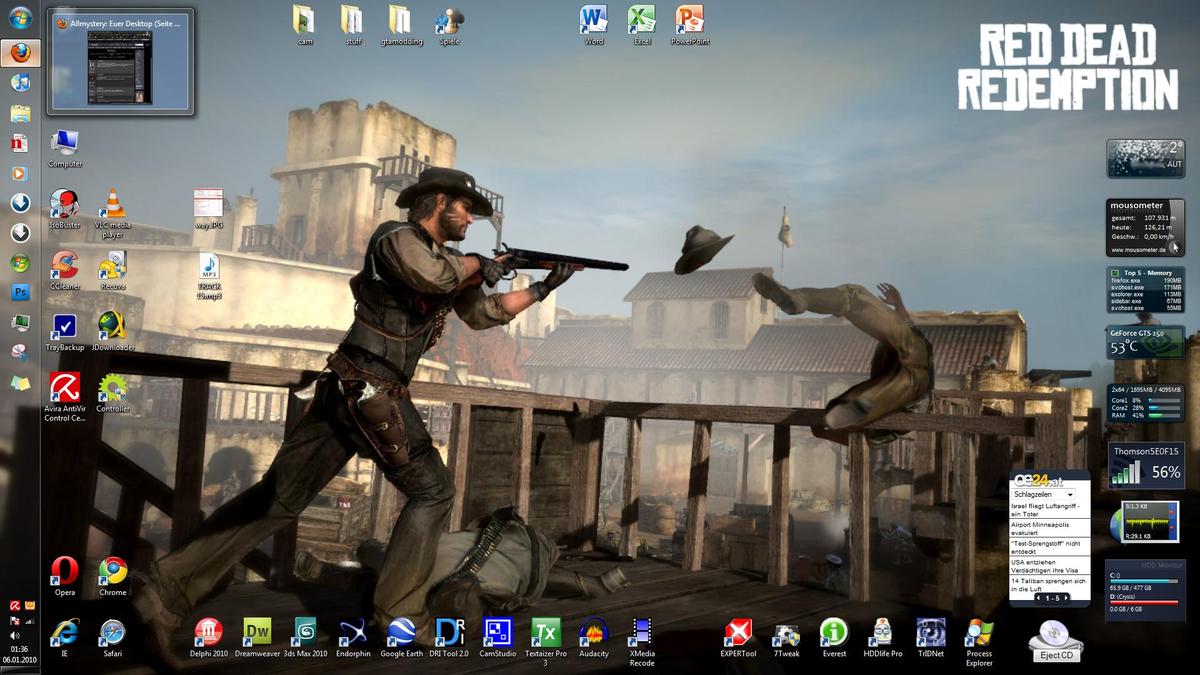Select the Recuva shortcut

pos(113,270)
